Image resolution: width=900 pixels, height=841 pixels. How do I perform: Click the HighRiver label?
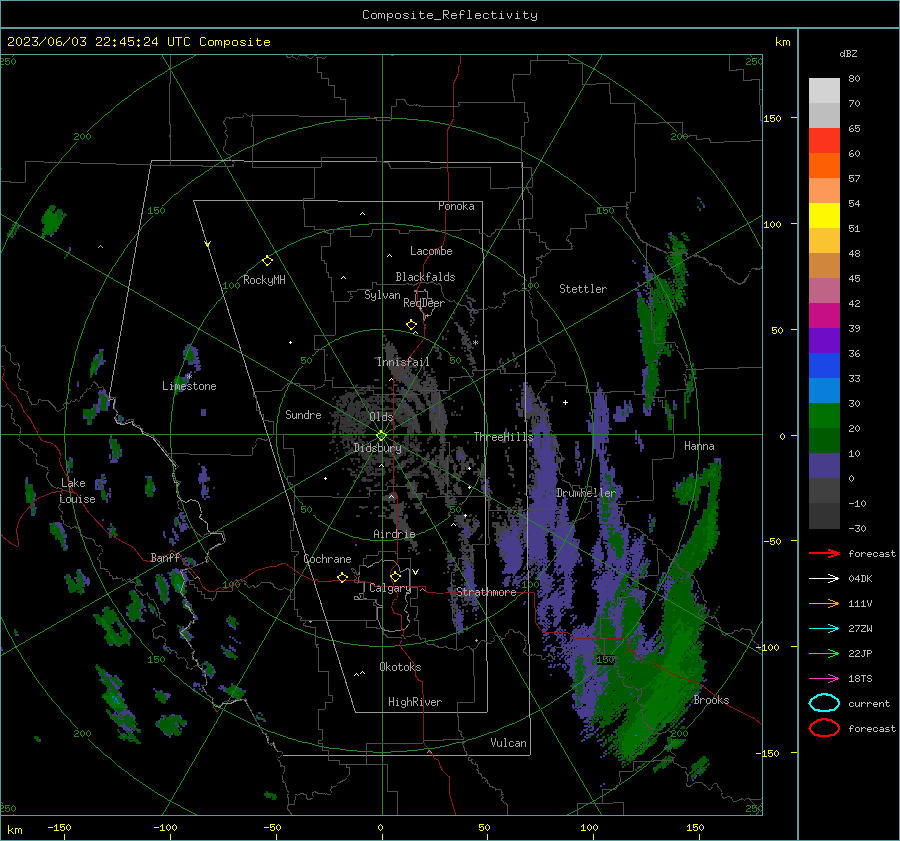click(415, 702)
